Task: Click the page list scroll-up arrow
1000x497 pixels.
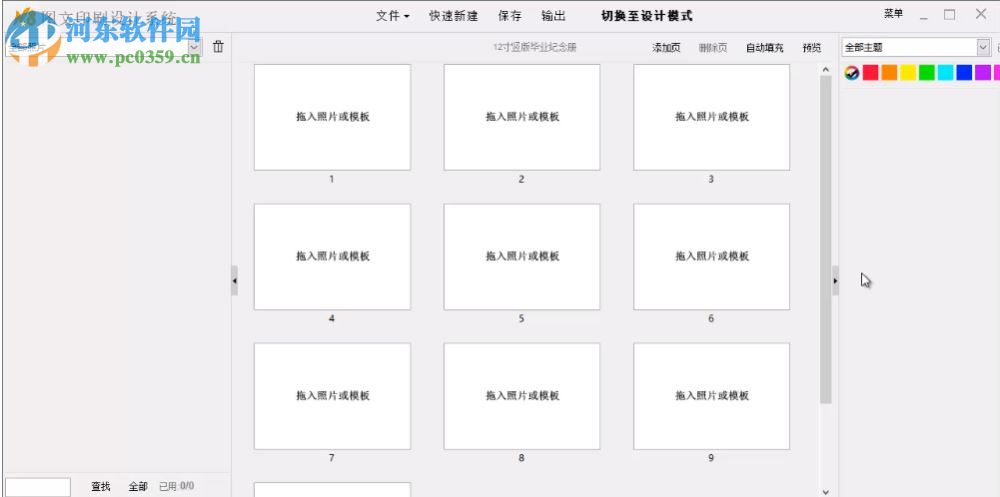Action: [826, 69]
